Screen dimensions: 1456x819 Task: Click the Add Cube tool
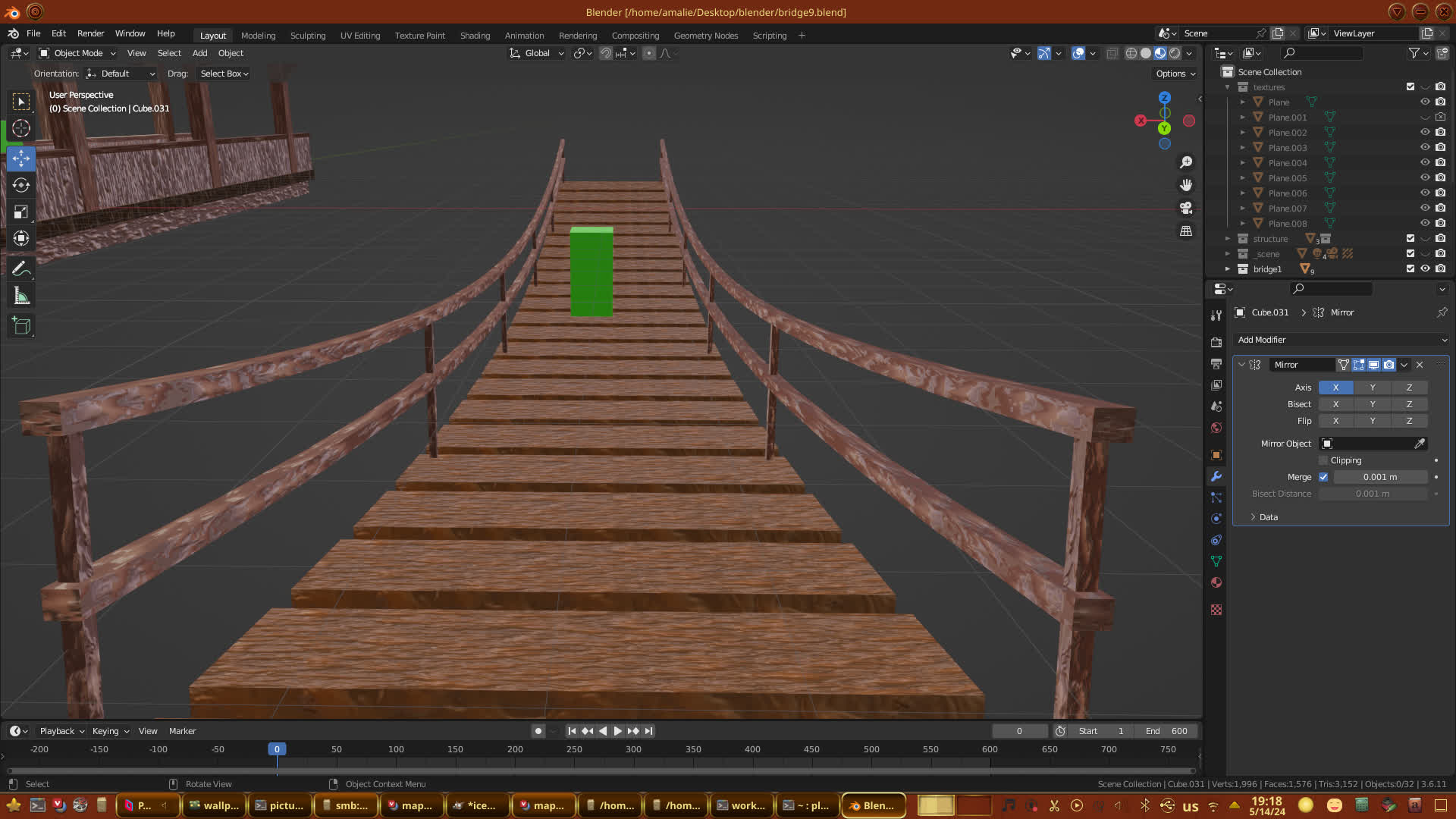click(x=21, y=326)
